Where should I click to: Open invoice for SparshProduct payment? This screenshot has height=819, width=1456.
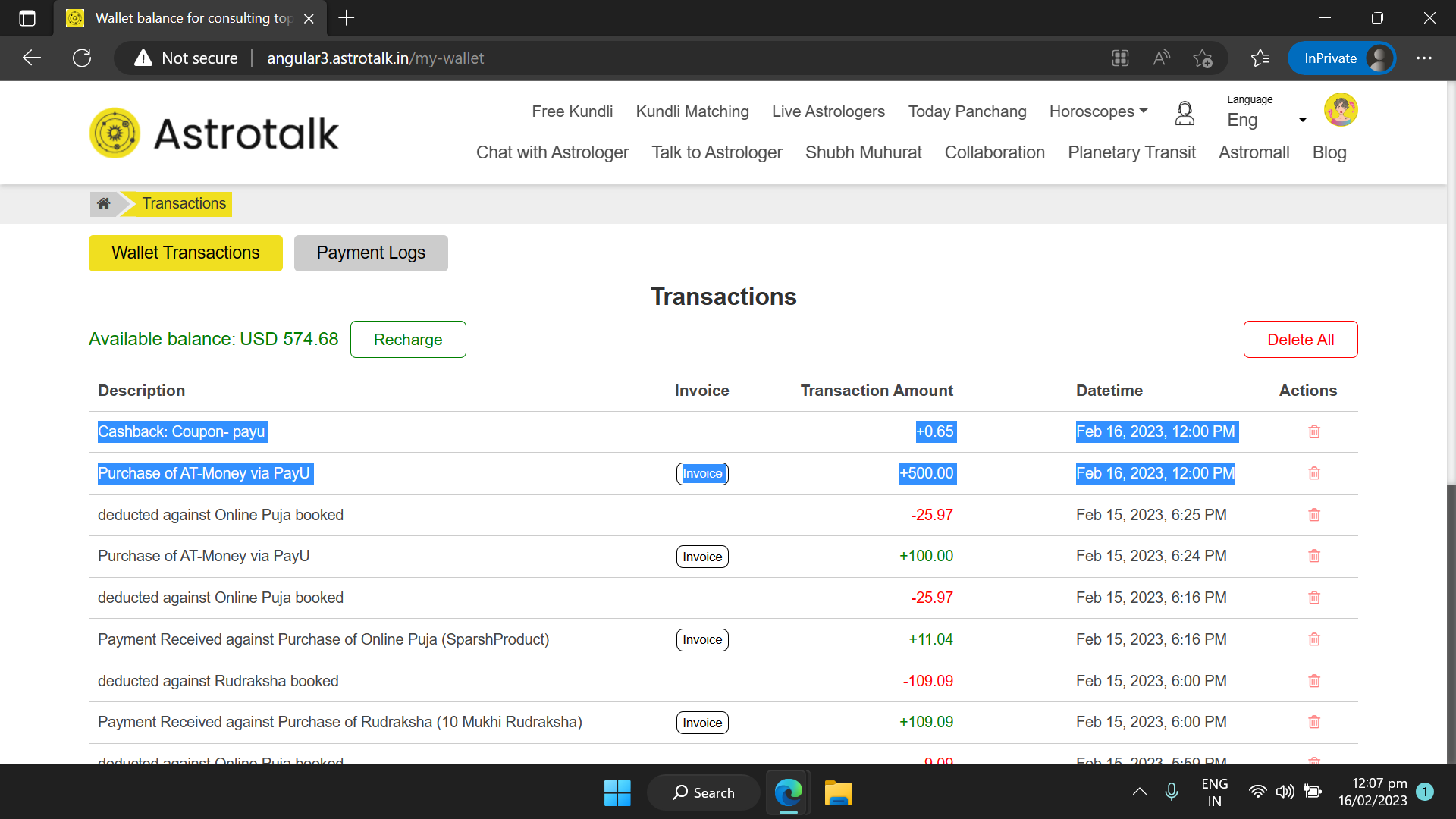702,640
